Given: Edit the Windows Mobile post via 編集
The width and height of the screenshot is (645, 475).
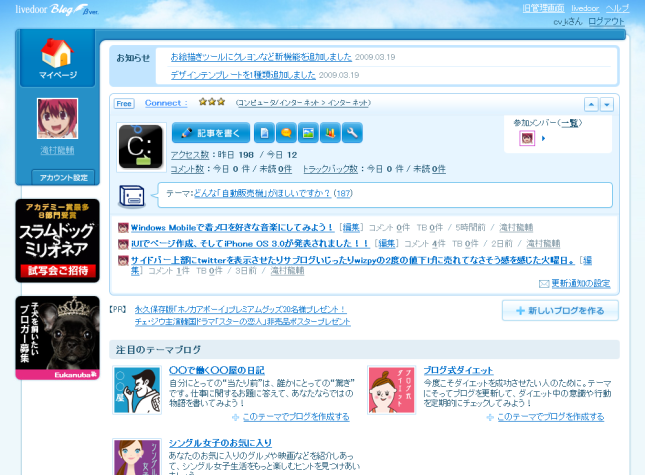Looking at the screenshot, I should 351,227.
